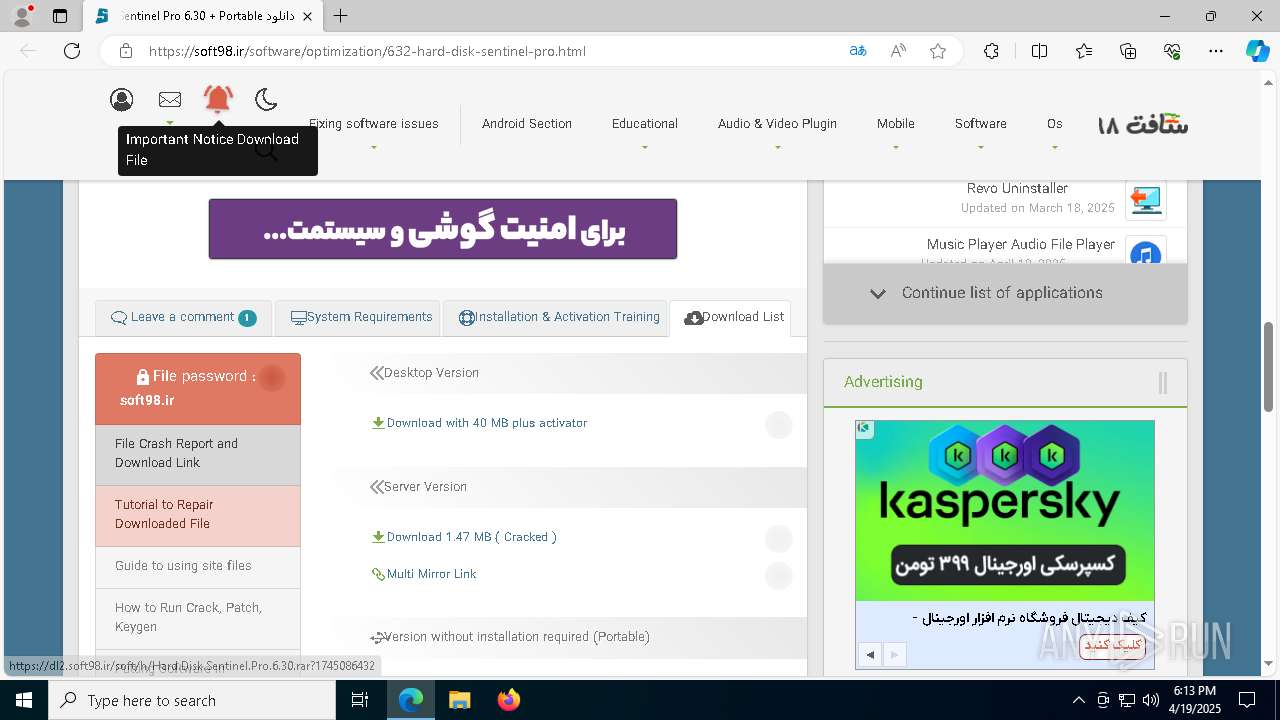Open the Extensions puzzle icon
The width and height of the screenshot is (1280, 720).
tap(991, 51)
